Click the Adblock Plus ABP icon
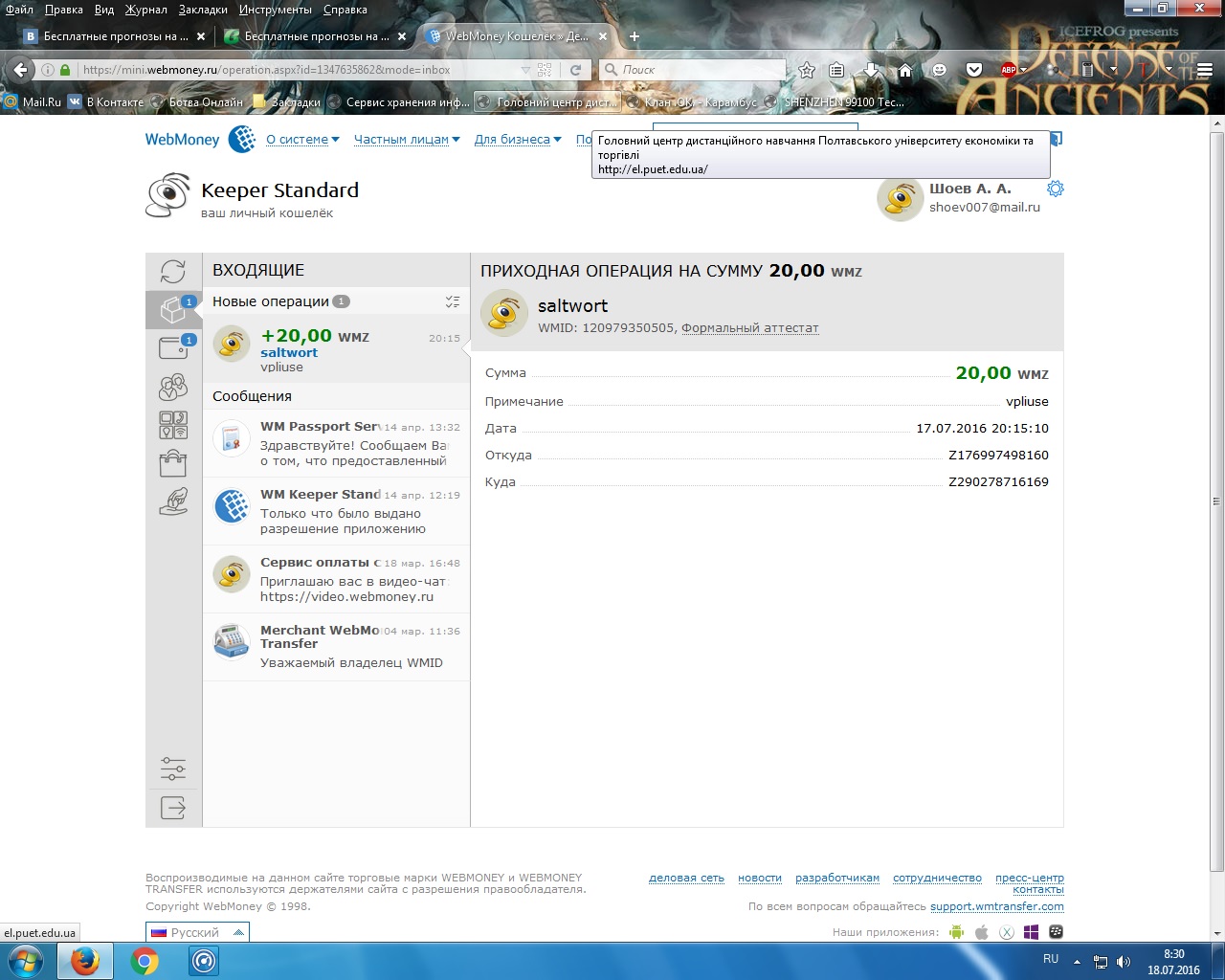The height and width of the screenshot is (980, 1225). (x=1008, y=70)
